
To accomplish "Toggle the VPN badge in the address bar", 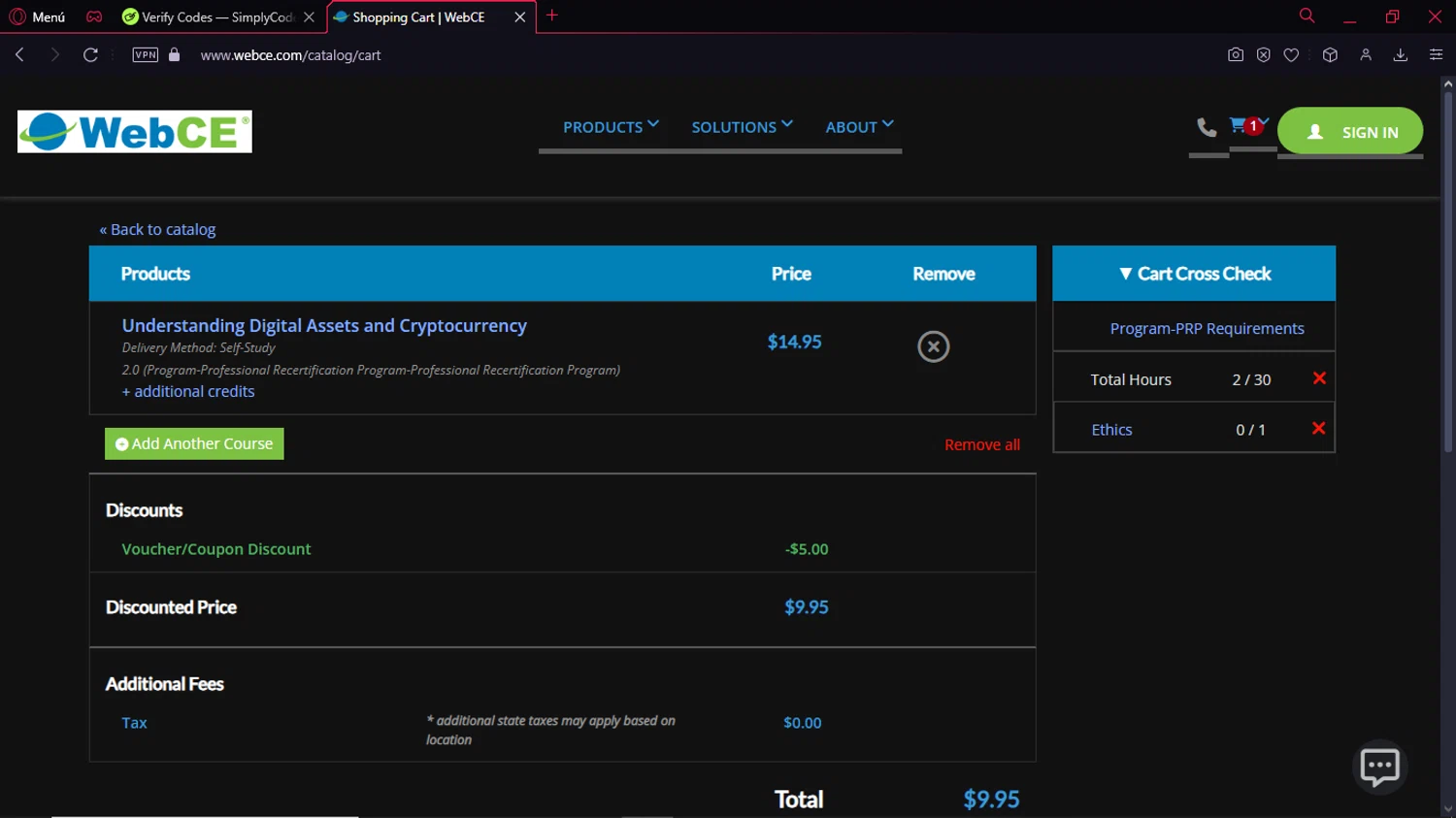I will coord(145,55).
